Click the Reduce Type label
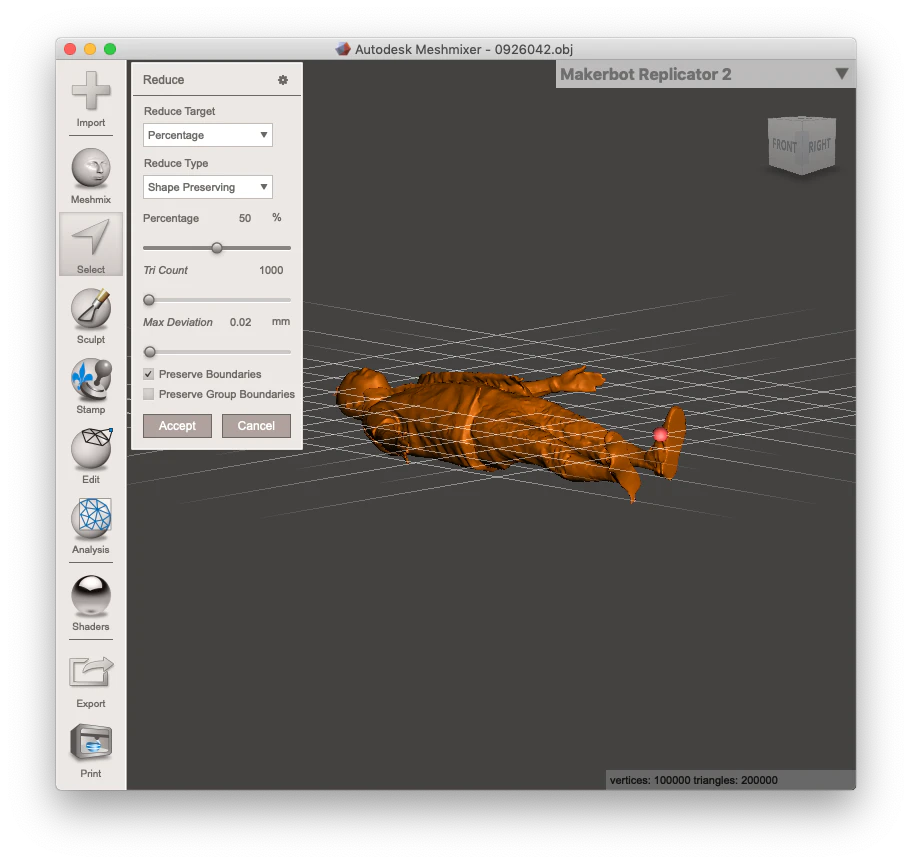This screenshot has width=912, height=864. [176, 163]
